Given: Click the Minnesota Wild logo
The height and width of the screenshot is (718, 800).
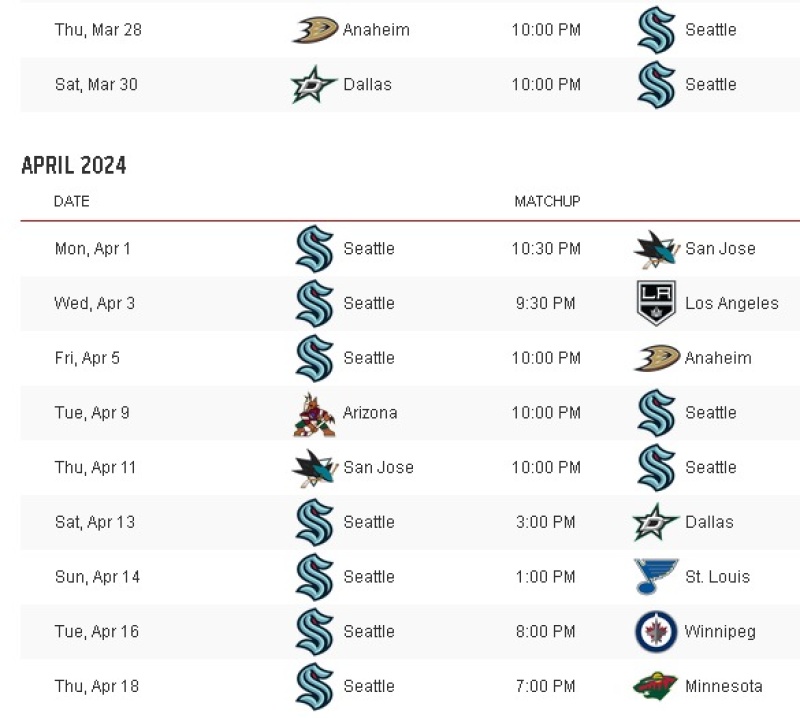Looking at the screenshot, I should (655, 686).
